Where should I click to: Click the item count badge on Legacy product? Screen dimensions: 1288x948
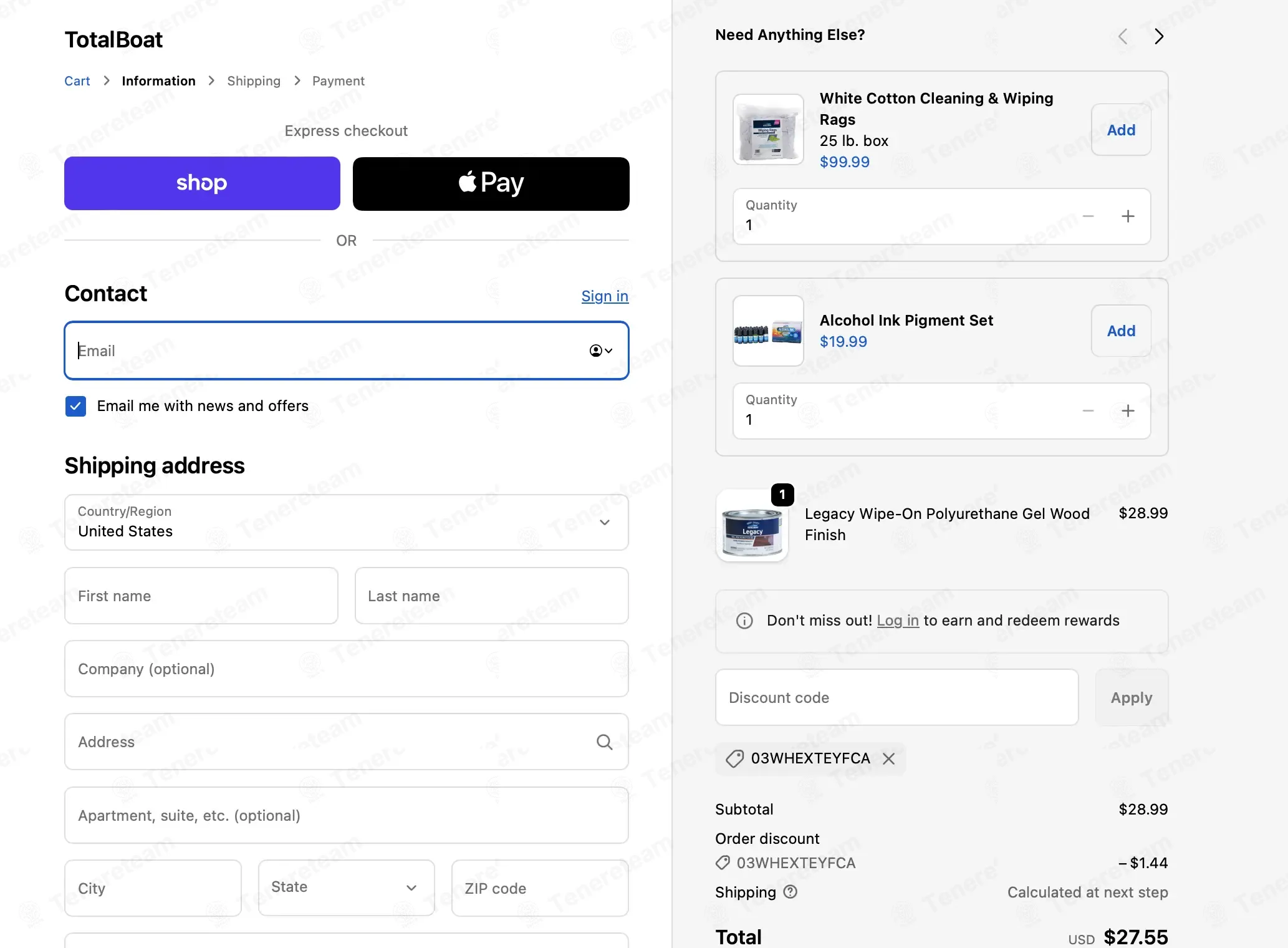[782, 495]
